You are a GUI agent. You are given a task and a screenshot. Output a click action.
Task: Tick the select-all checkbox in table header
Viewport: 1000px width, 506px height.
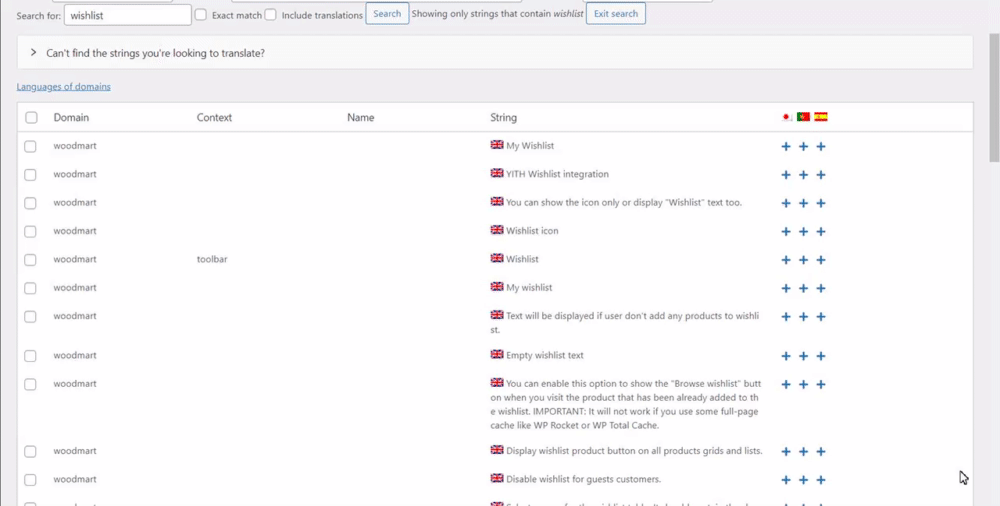(x=31, y=117)
